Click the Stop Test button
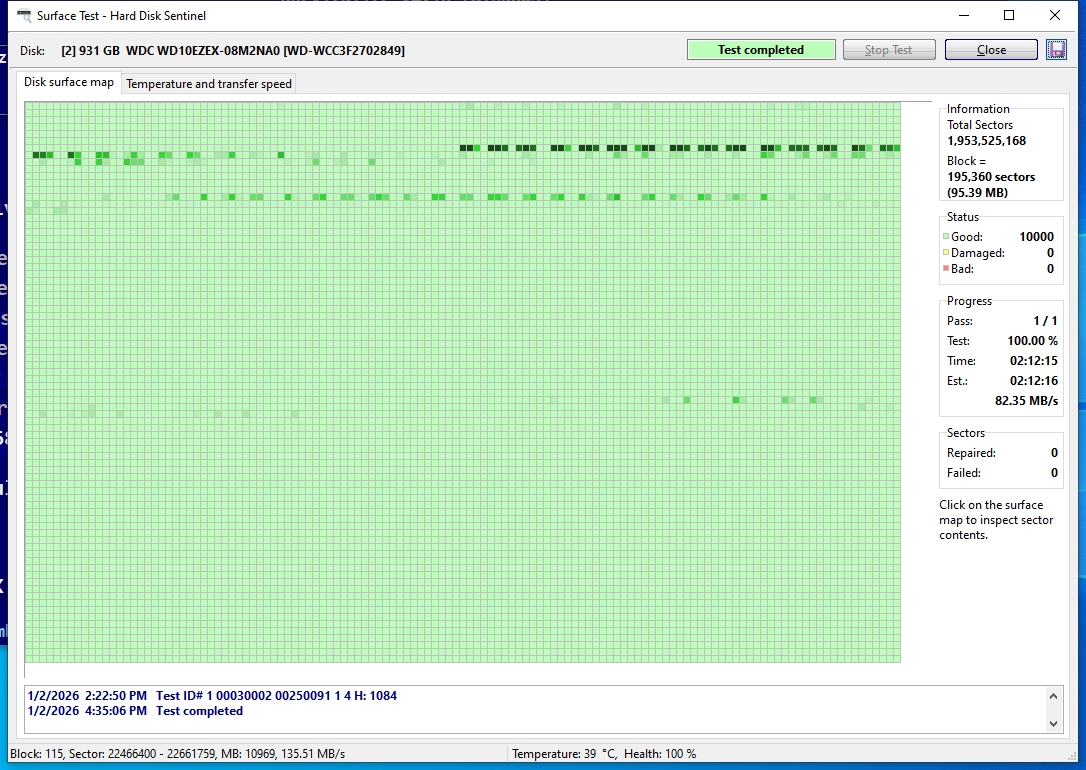 (888, 50)
